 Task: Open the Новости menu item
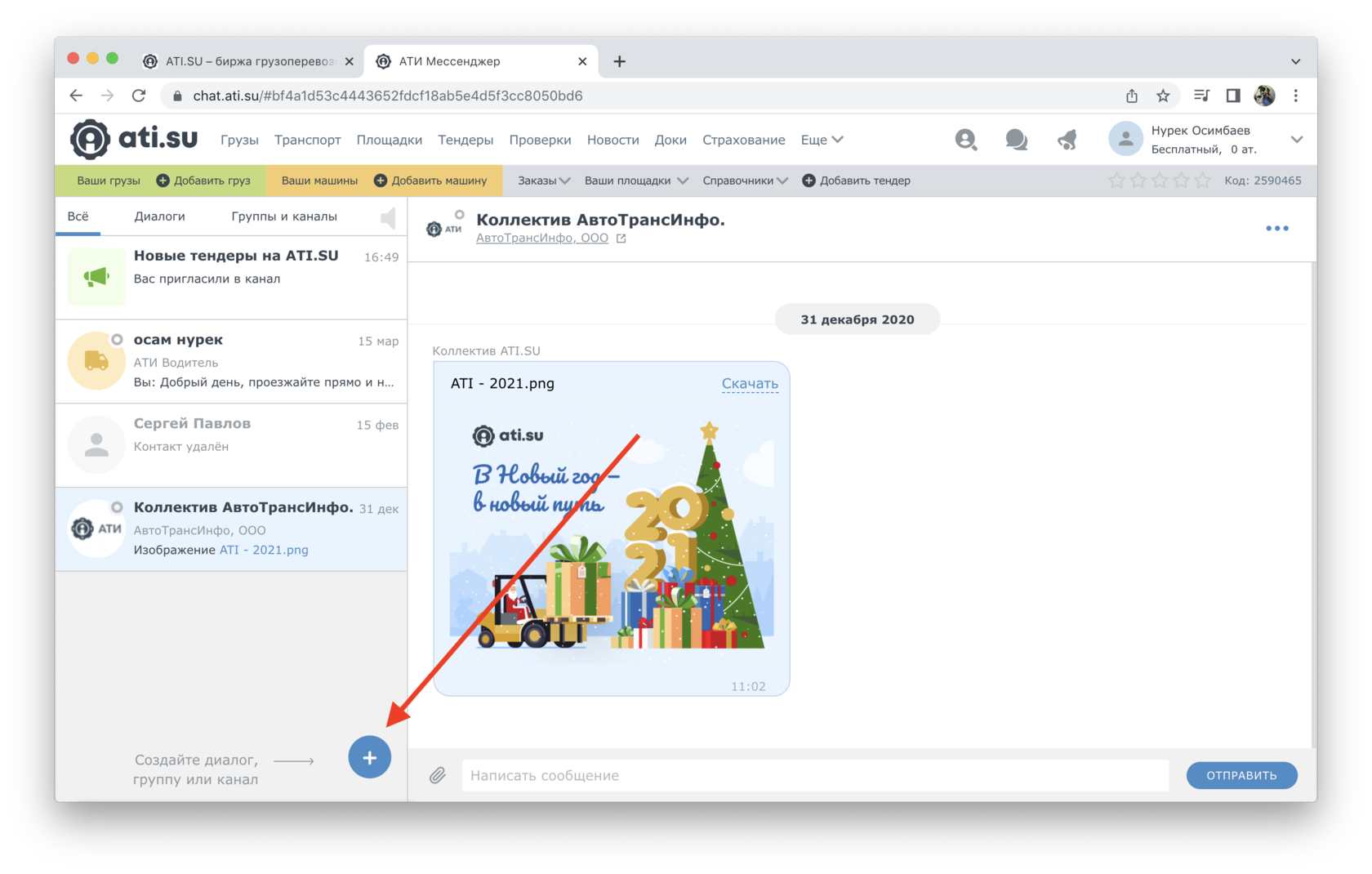[612, 140]
